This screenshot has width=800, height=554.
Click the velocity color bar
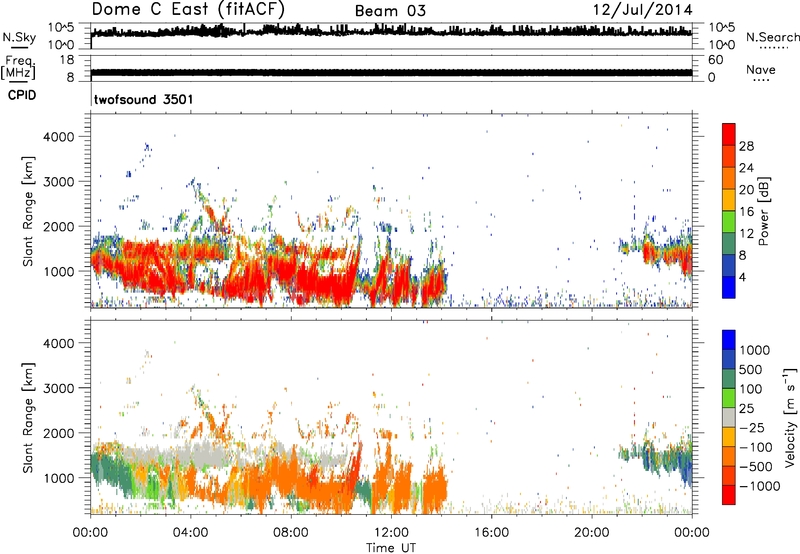click(729, 417)
